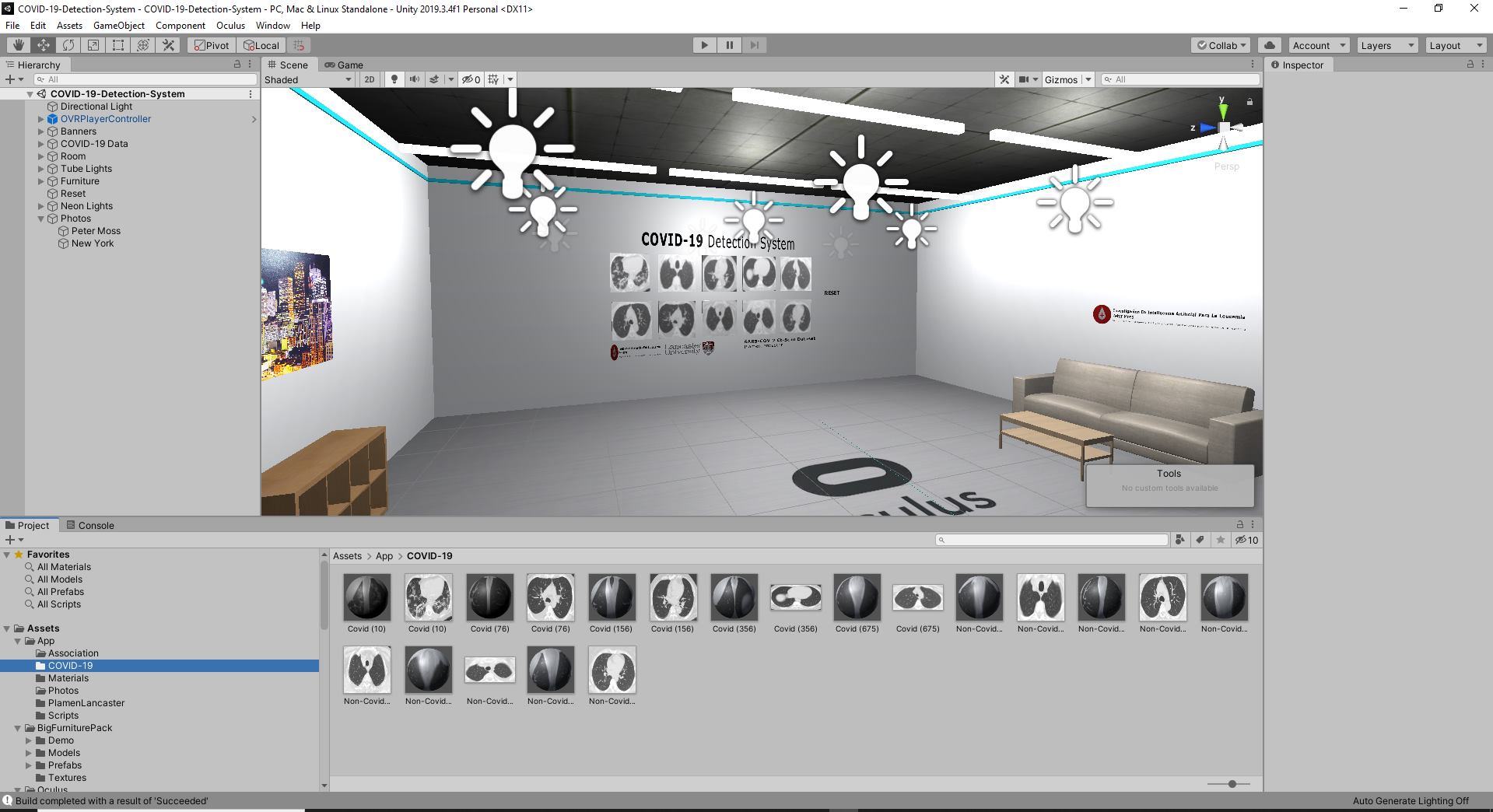Select the Move tool
Viewport: 1493px width, 812px height.
tap(44, 45)
